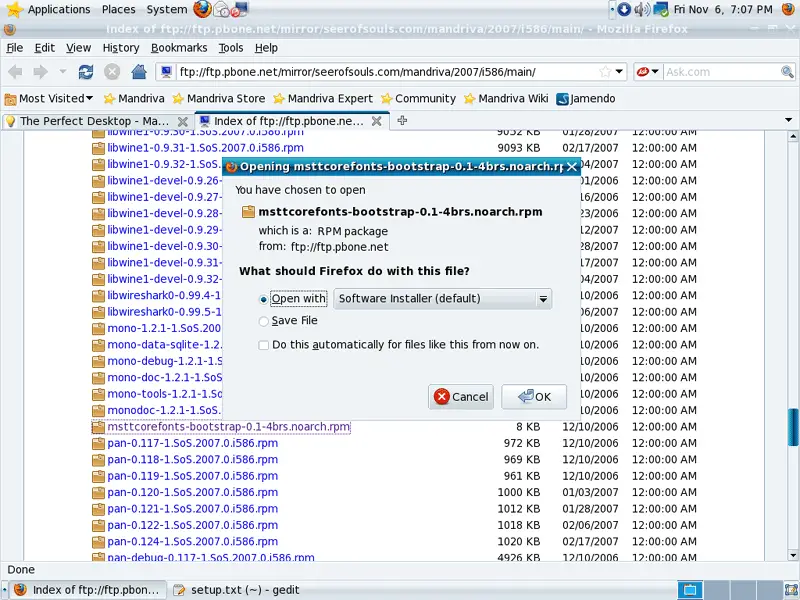The image size is (800, 600).
Task: Click the Jamendo bookmark icon
Action: (562, 99)
